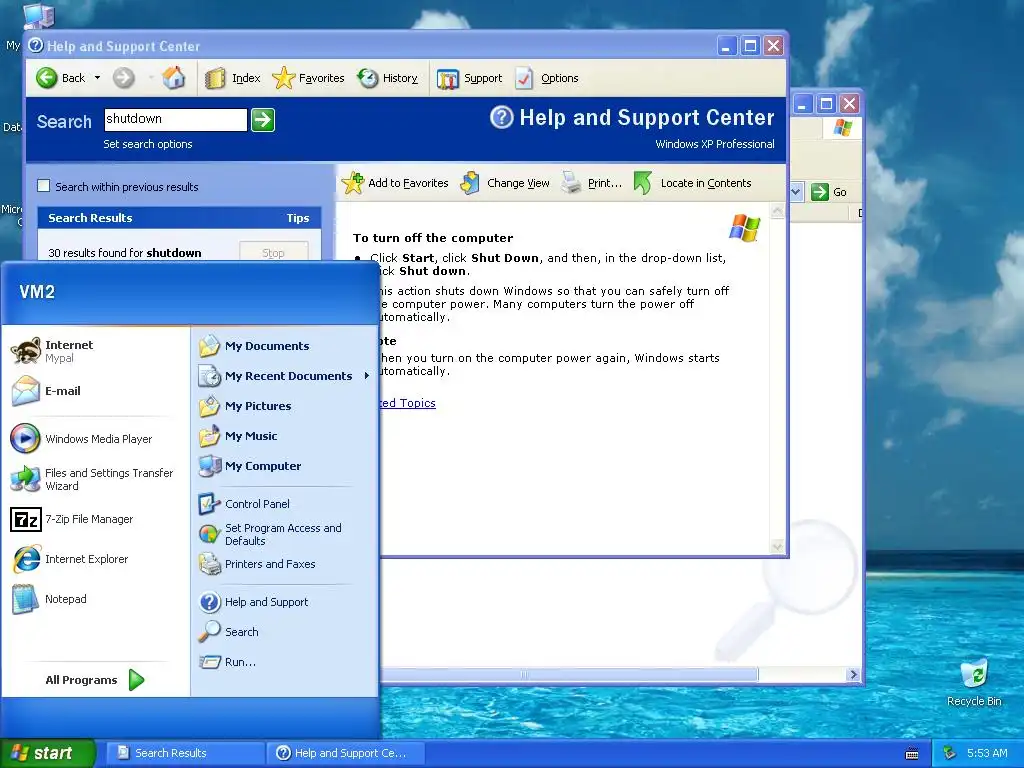Open address dropdown in Search Results window

pyautogui.click(x=796, y=192)
